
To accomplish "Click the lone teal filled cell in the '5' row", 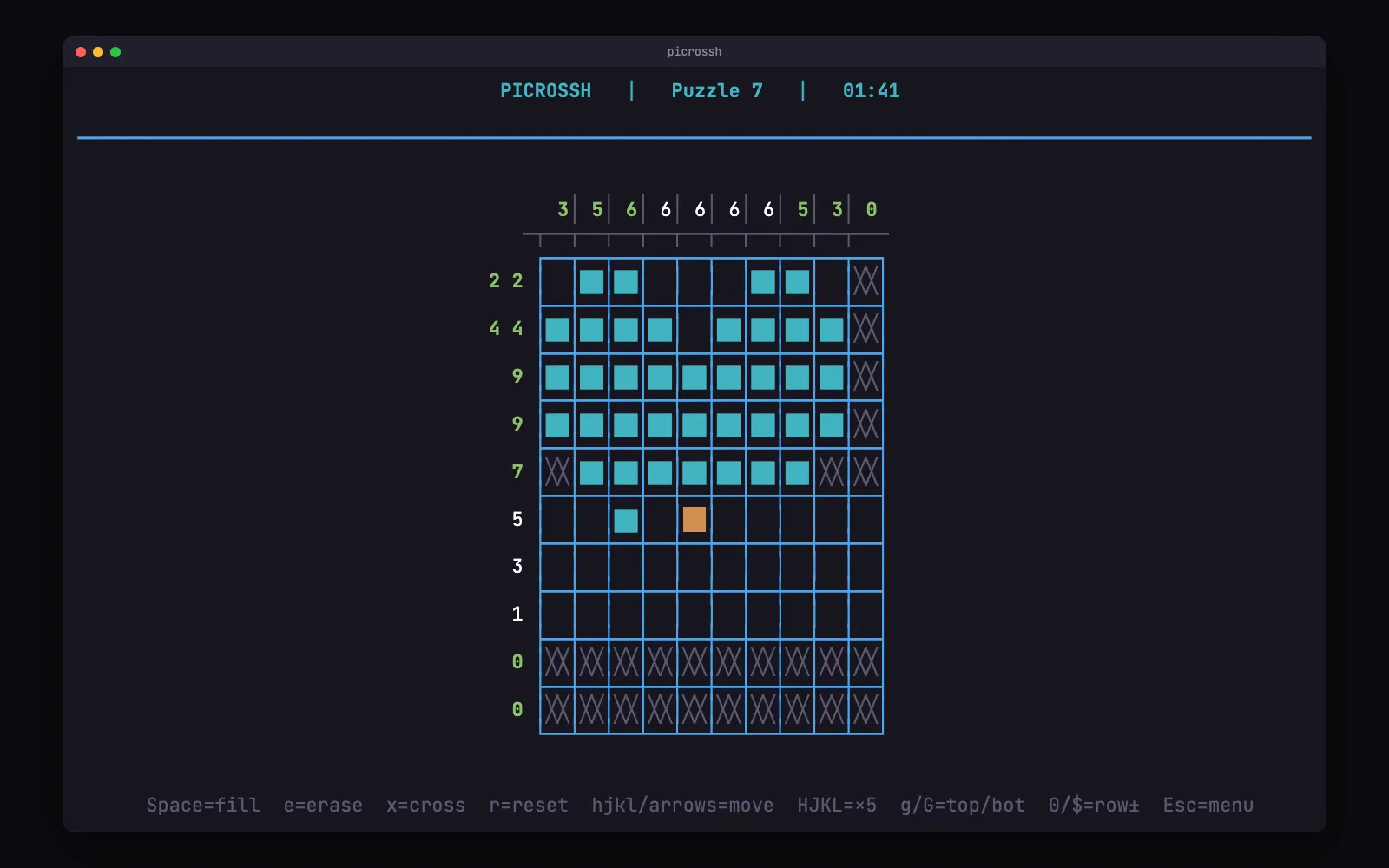I will tap(626, 520).
